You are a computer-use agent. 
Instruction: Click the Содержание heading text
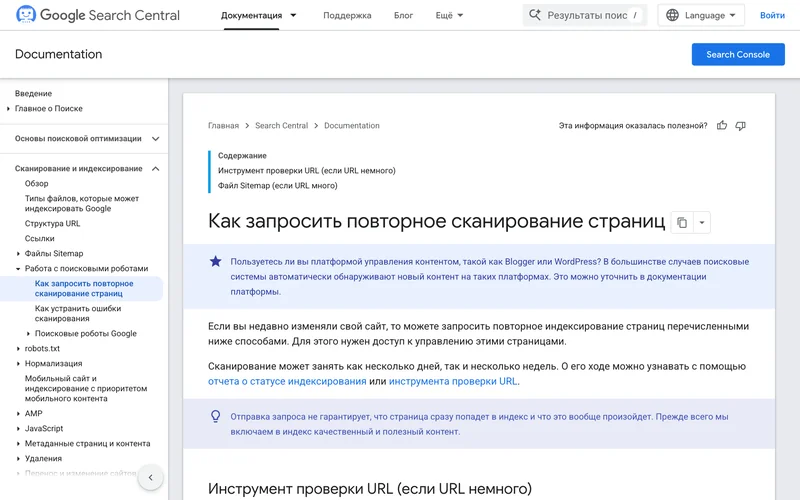pos(242,156)
